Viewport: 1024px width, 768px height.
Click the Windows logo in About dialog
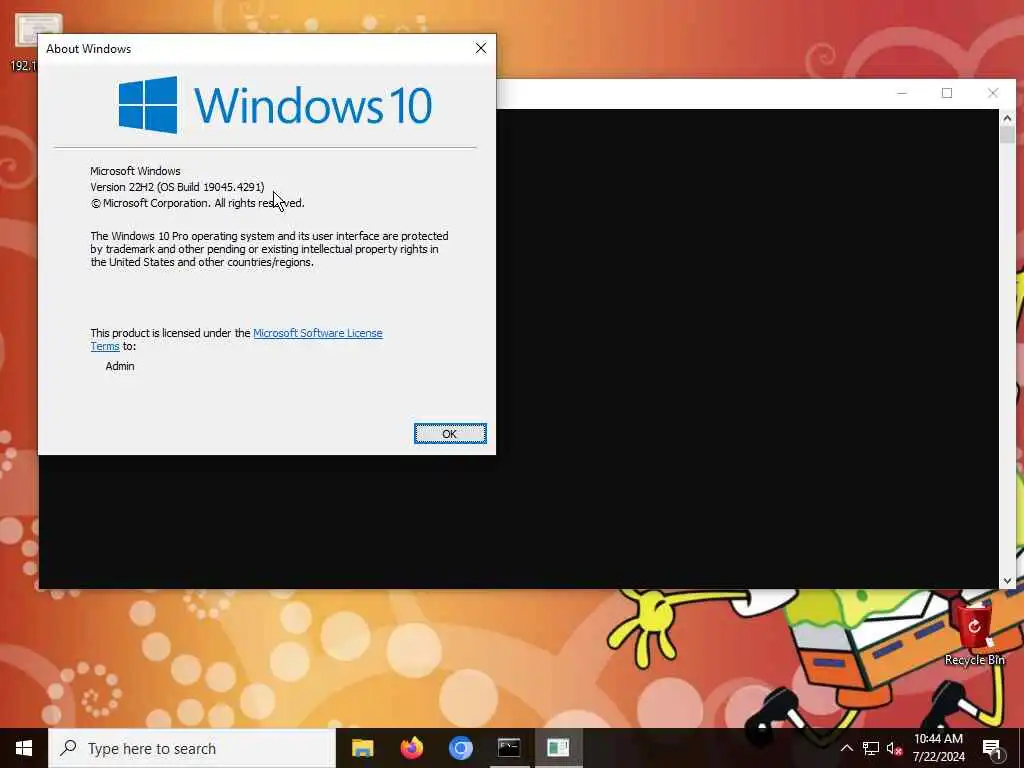[x=148, y=105]
